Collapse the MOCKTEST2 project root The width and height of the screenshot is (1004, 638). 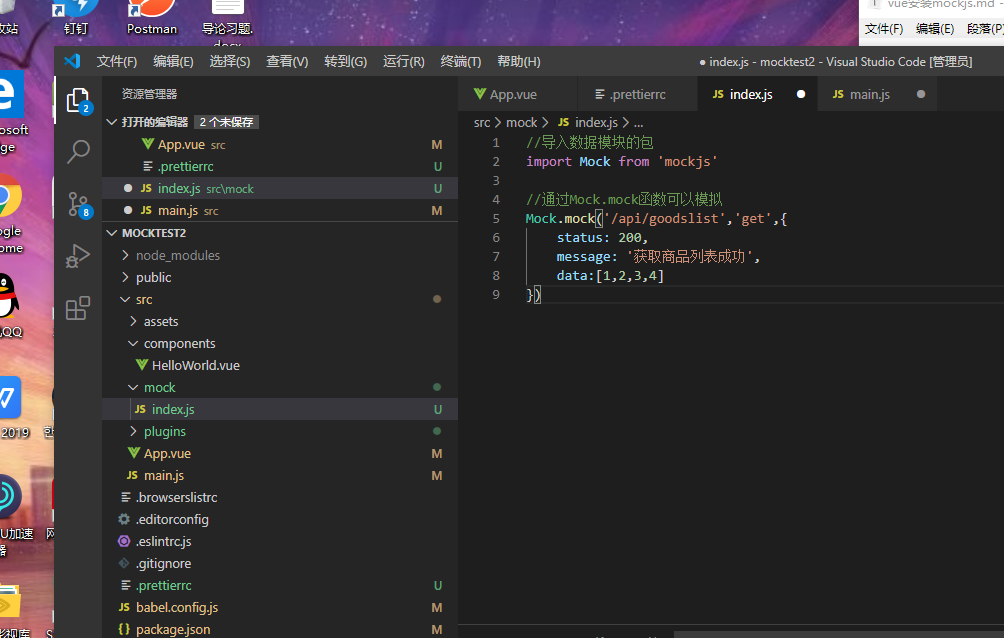point(112,233)
